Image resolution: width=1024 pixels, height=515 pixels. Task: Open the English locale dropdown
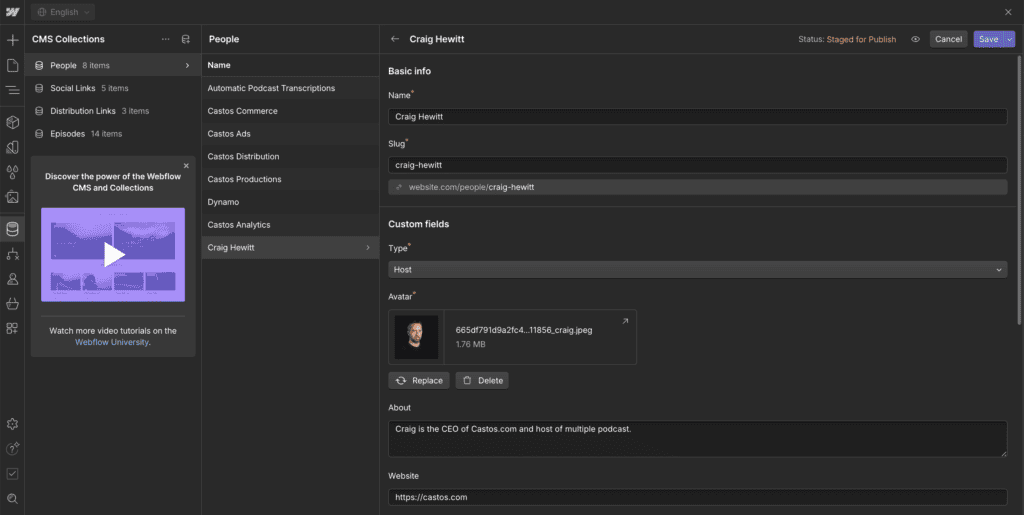62,12
